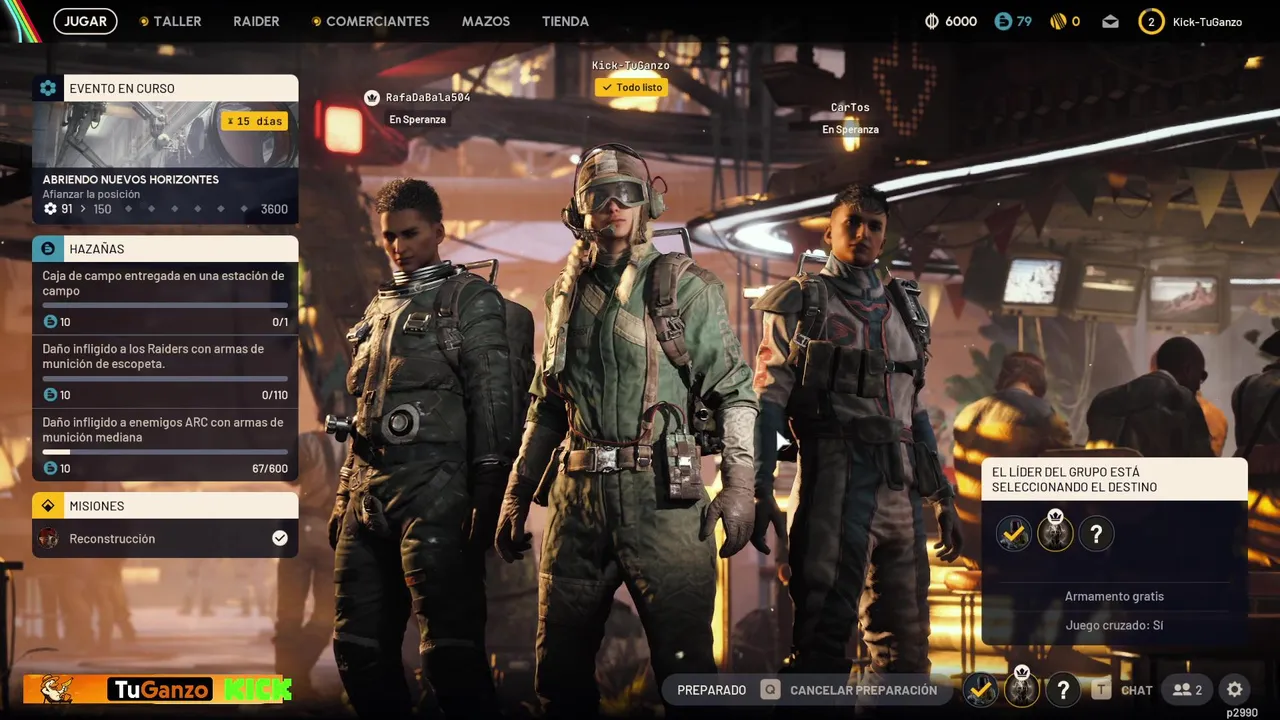
Task: Click the bottom bar question mark icon
Action: coord(1063,689)
